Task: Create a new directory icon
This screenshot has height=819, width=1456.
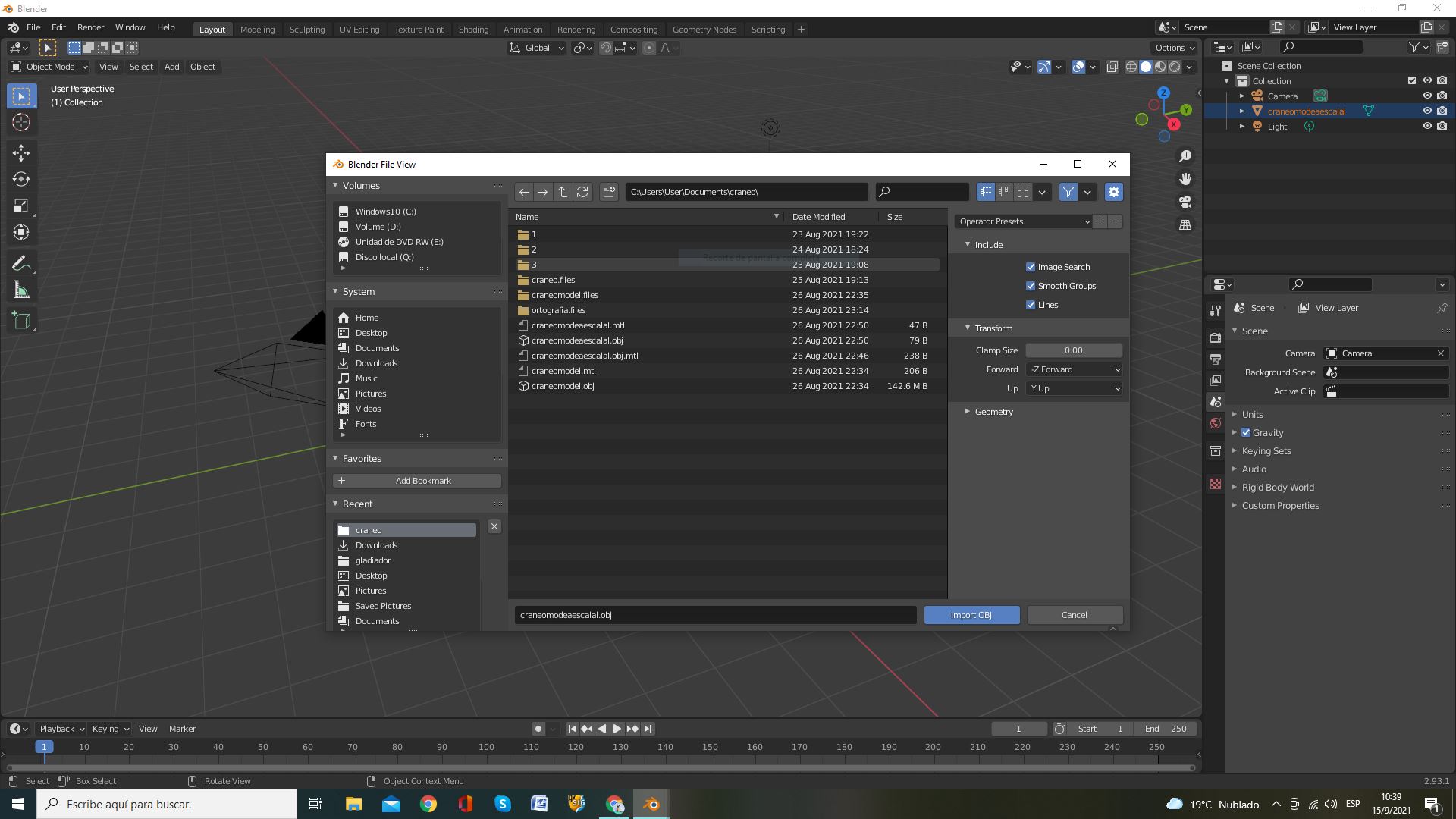Action: tap(609, 192)
